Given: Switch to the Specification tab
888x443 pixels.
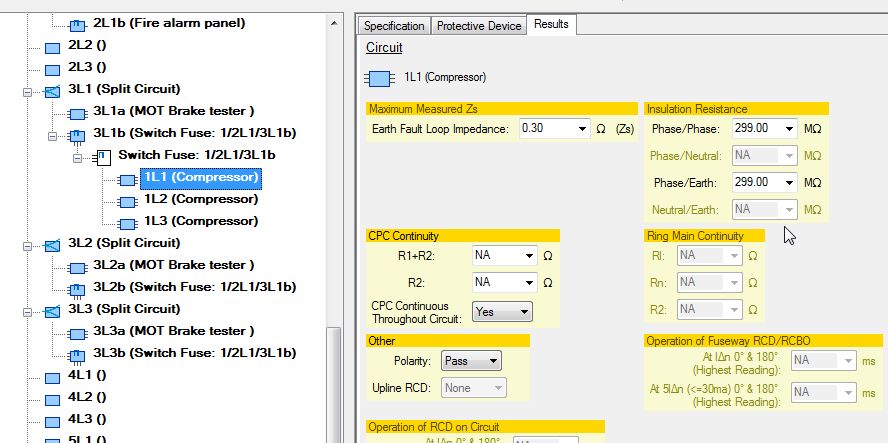Looking at the screenshot, I should click(x=394, y=26).
